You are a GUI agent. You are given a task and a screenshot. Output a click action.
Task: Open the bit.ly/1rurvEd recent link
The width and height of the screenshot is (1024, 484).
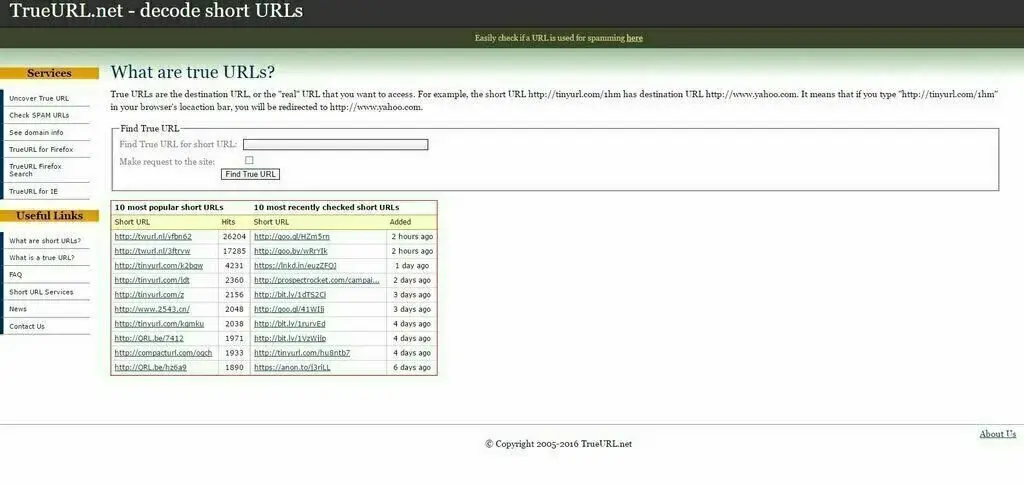(289, 324)
